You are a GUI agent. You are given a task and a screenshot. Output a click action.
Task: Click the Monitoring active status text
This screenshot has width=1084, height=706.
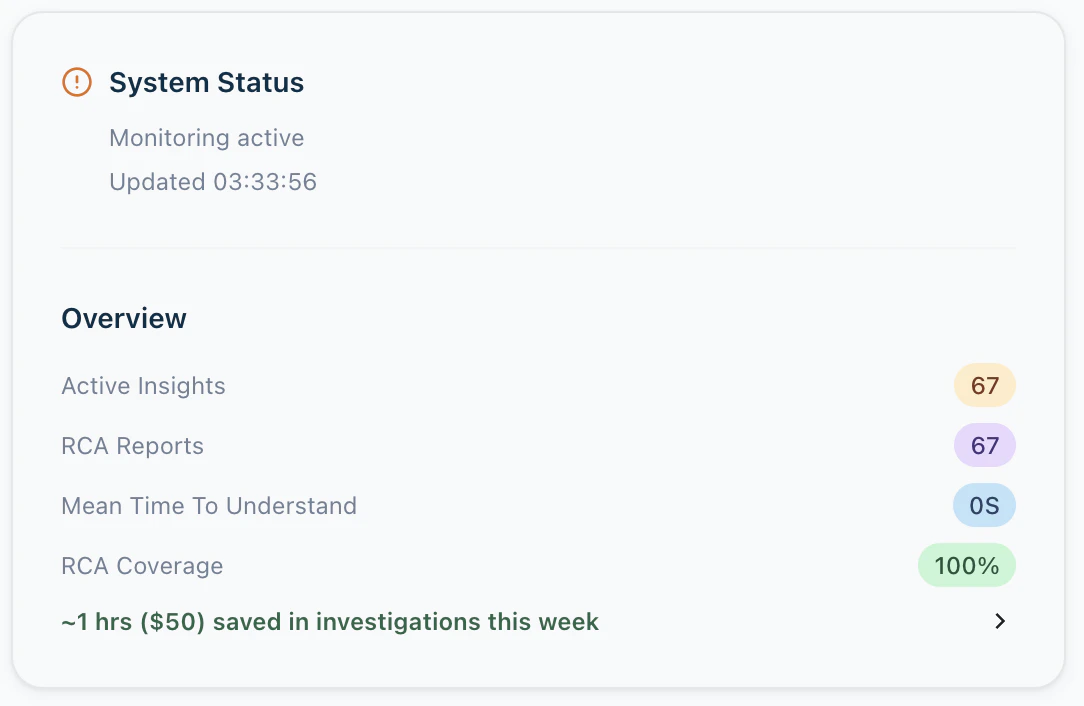click(206, 138)
